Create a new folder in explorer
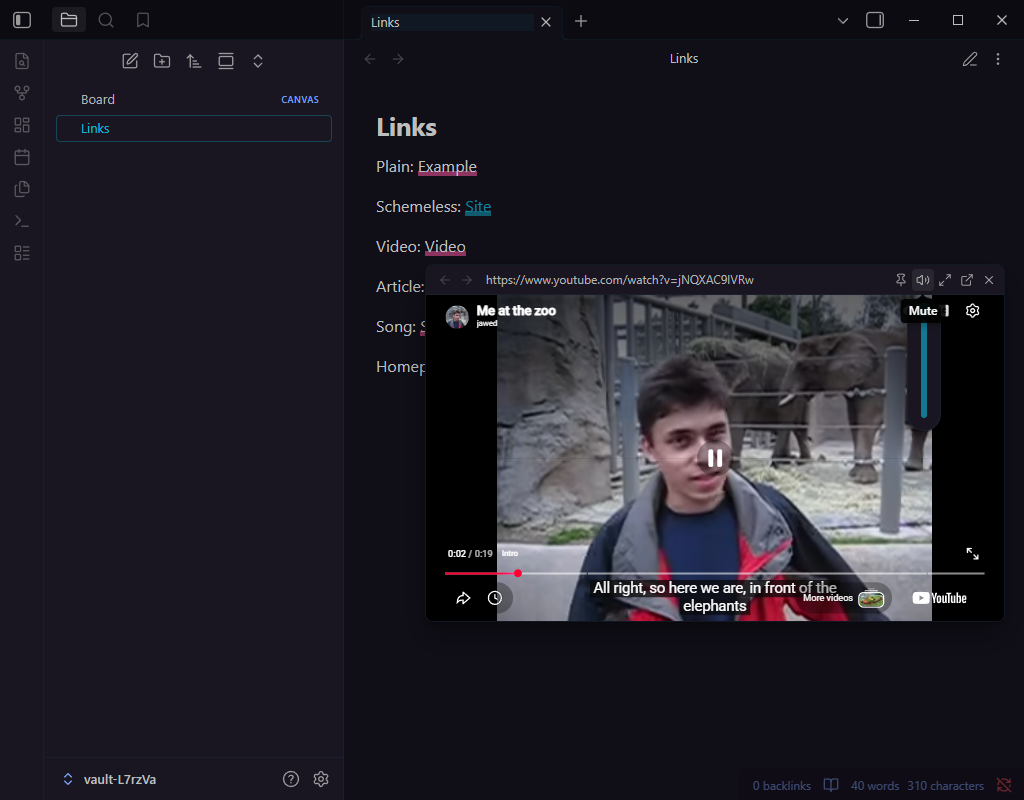1024x800 pixels. coord(162,61)
